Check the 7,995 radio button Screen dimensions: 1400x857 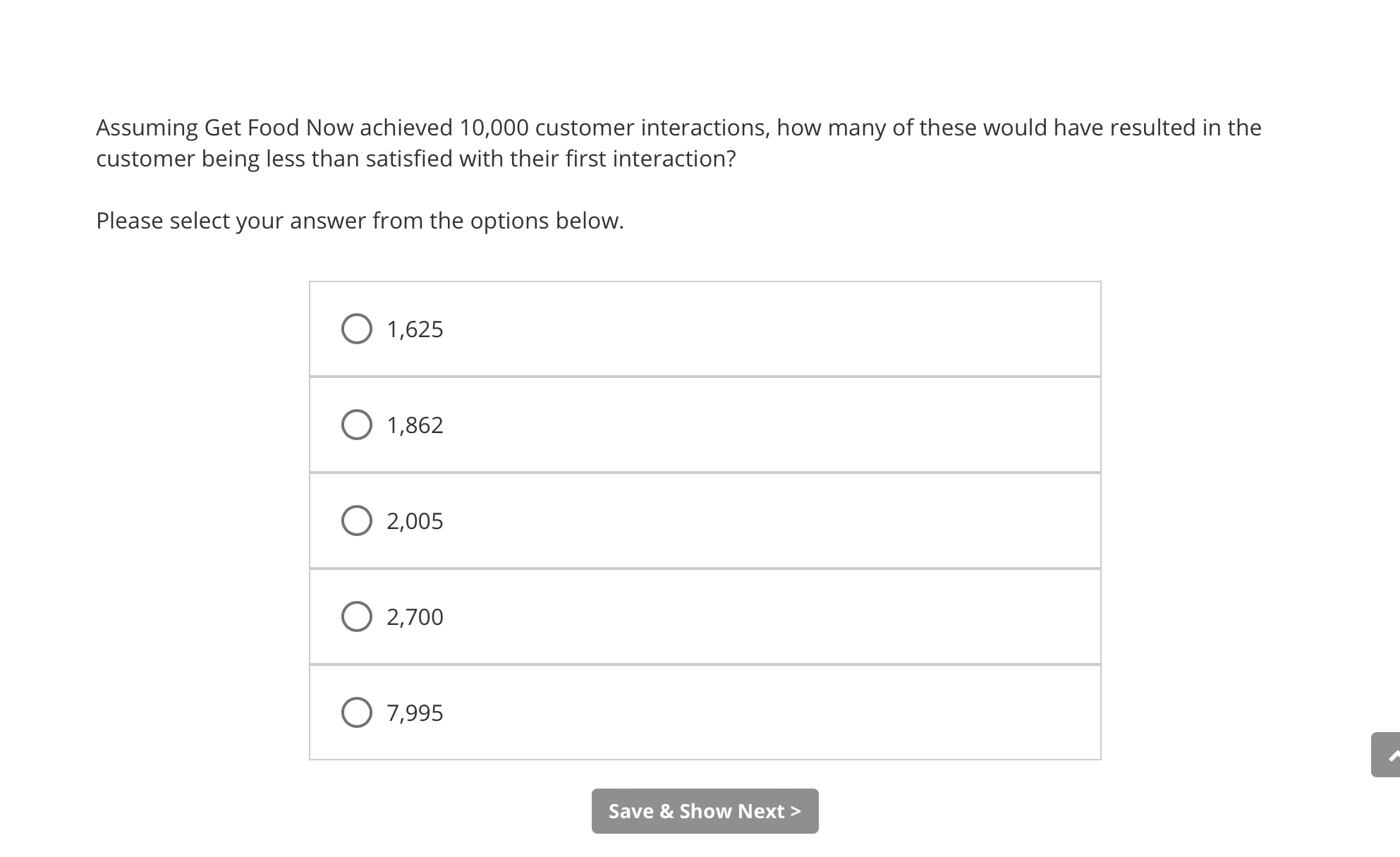[357, 712]
